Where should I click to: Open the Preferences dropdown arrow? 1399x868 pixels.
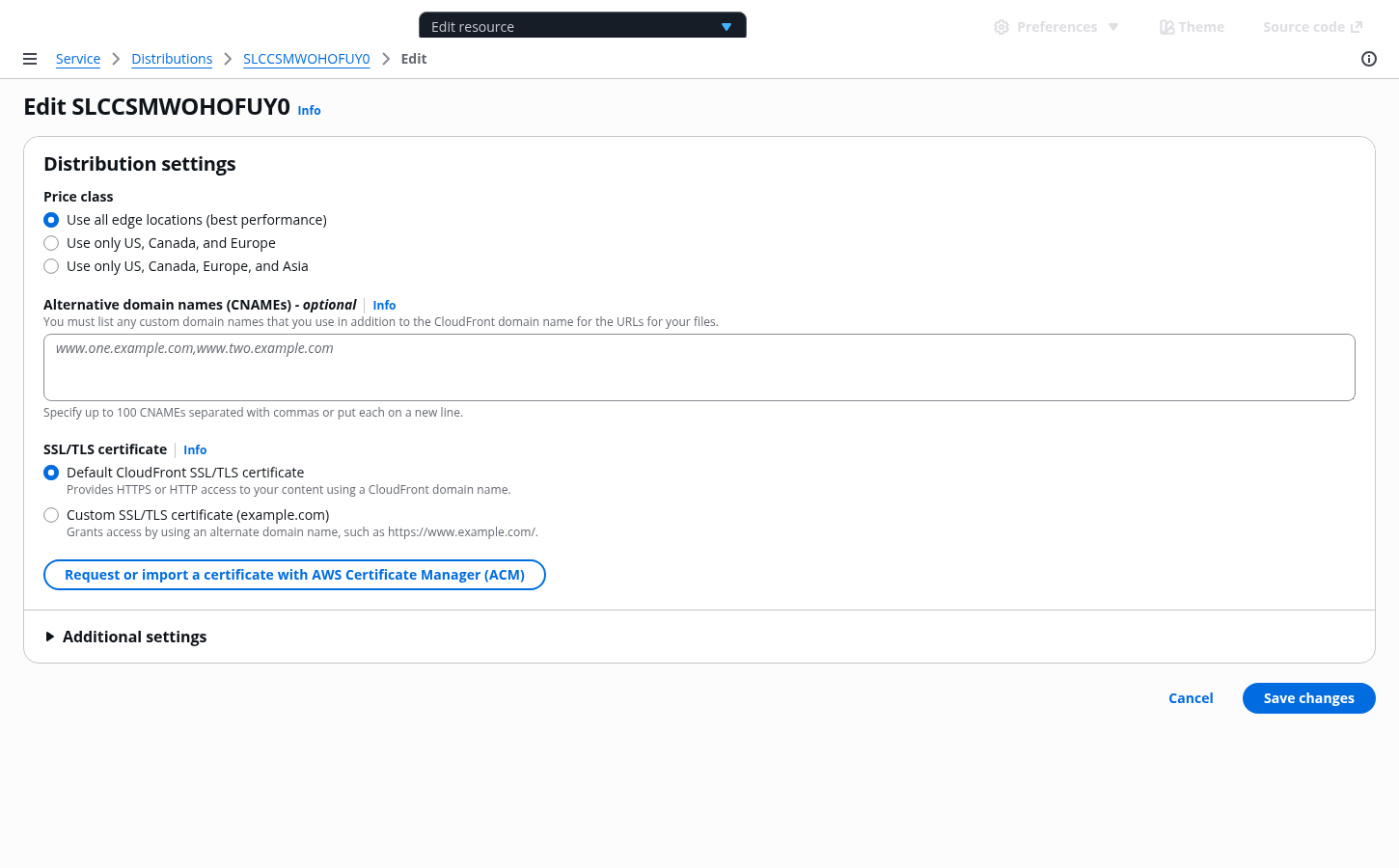(1113, 27)
